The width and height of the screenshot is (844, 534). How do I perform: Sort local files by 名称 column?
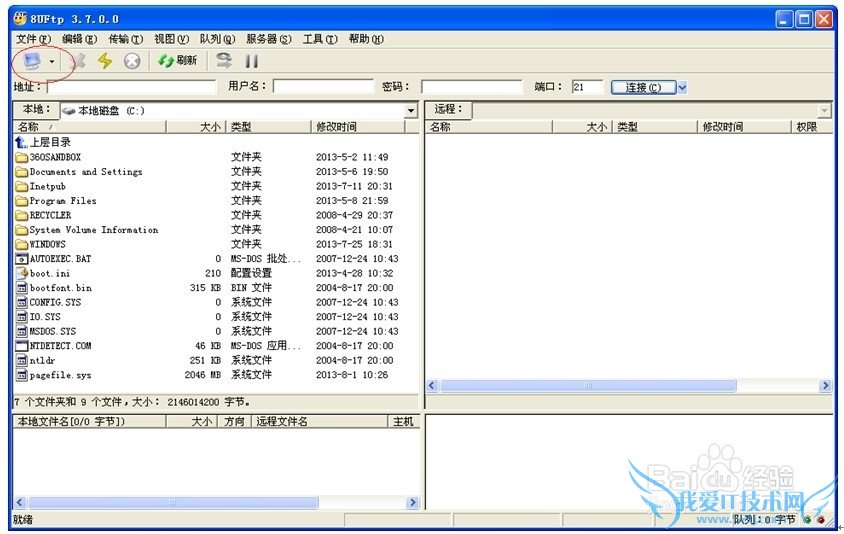point(89,127)
